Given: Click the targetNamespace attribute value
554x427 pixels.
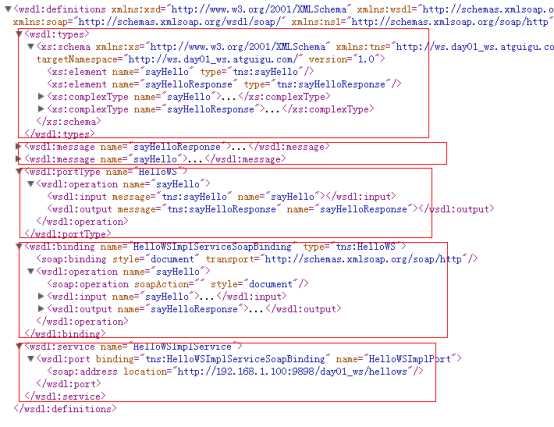Looking at the screenshot, I should click(212, 59).
